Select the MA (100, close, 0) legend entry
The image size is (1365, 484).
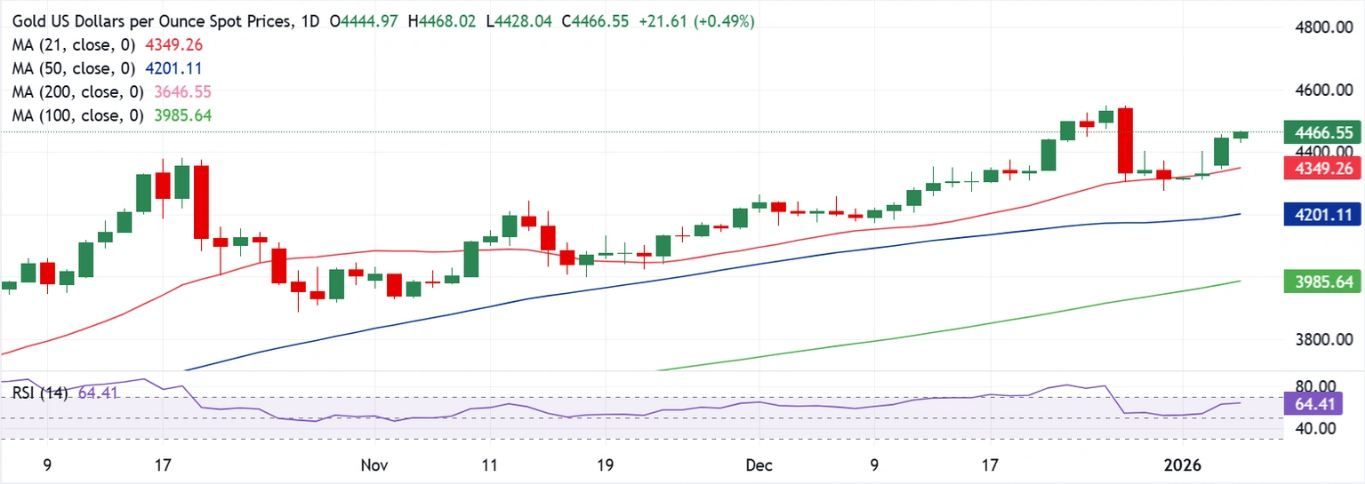[x=82, y=116]
